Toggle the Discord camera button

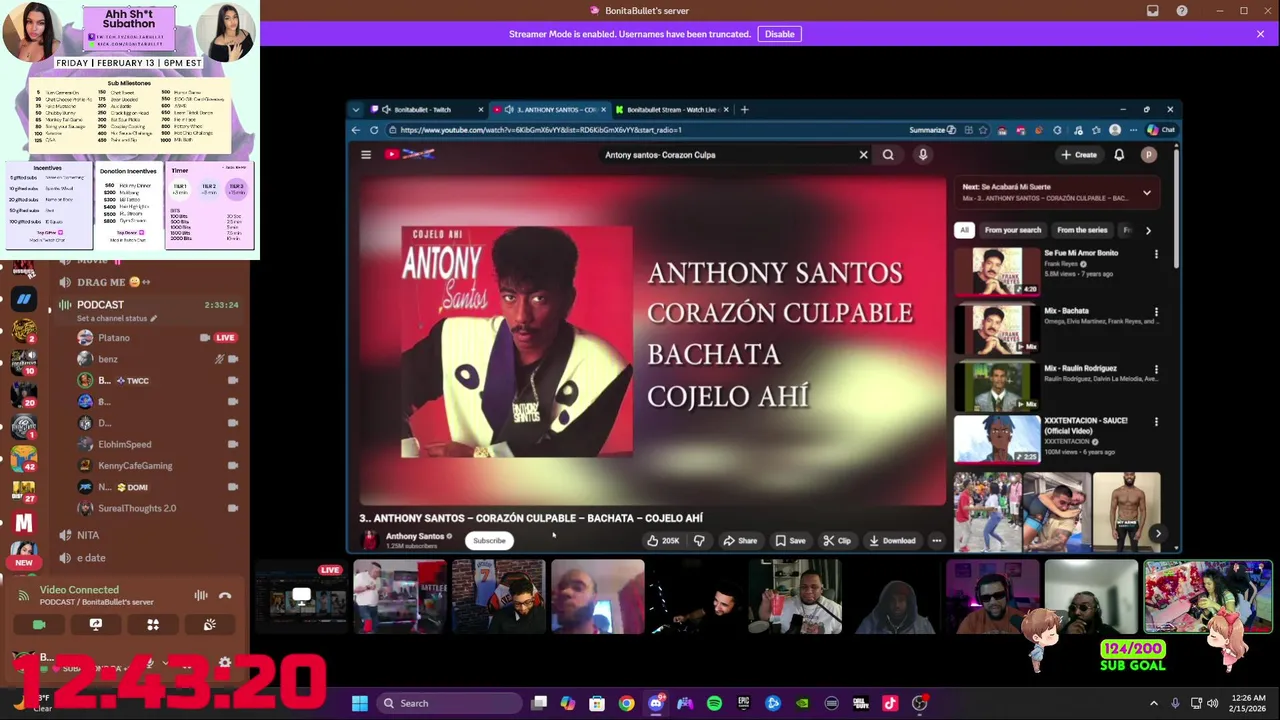click(39, 624)
